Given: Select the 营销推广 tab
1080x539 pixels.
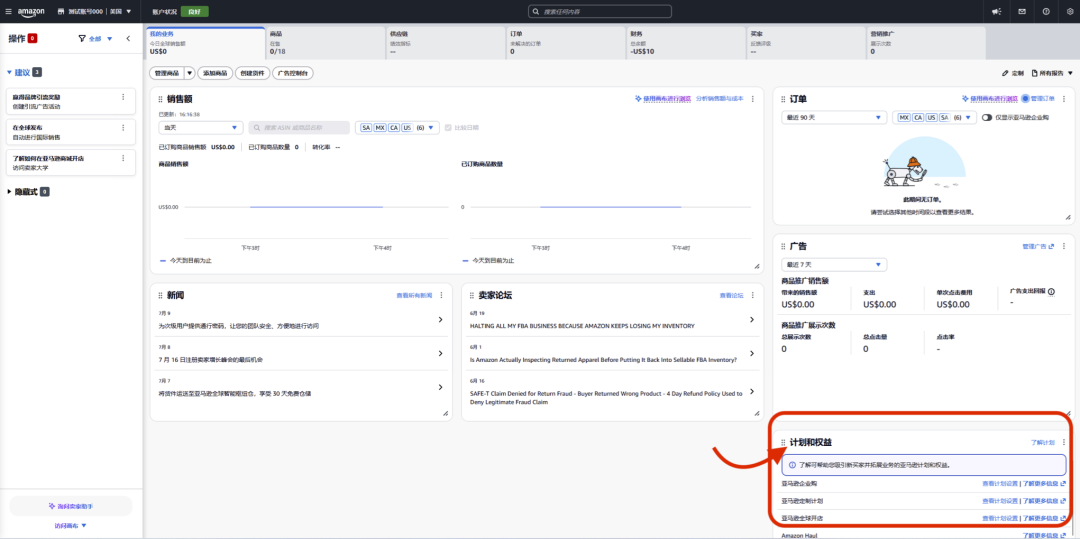Looking at the screenshot, I should pyautogui.click(x=926, y=43).
